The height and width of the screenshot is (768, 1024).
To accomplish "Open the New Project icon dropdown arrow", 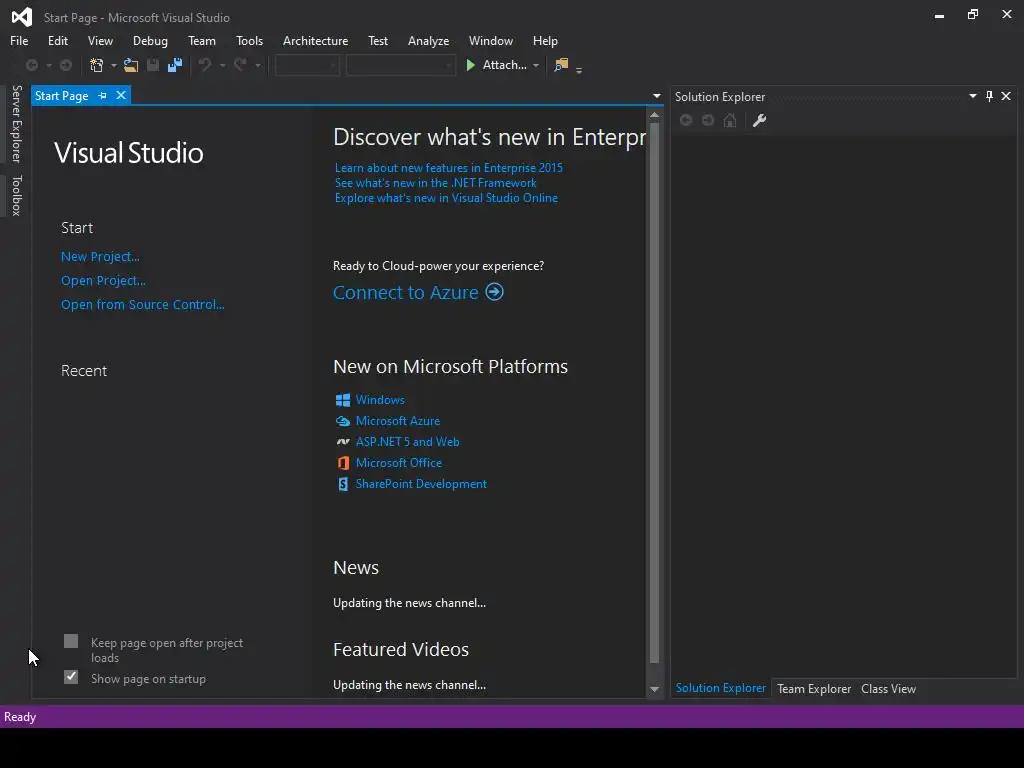I will coord(114,65).
